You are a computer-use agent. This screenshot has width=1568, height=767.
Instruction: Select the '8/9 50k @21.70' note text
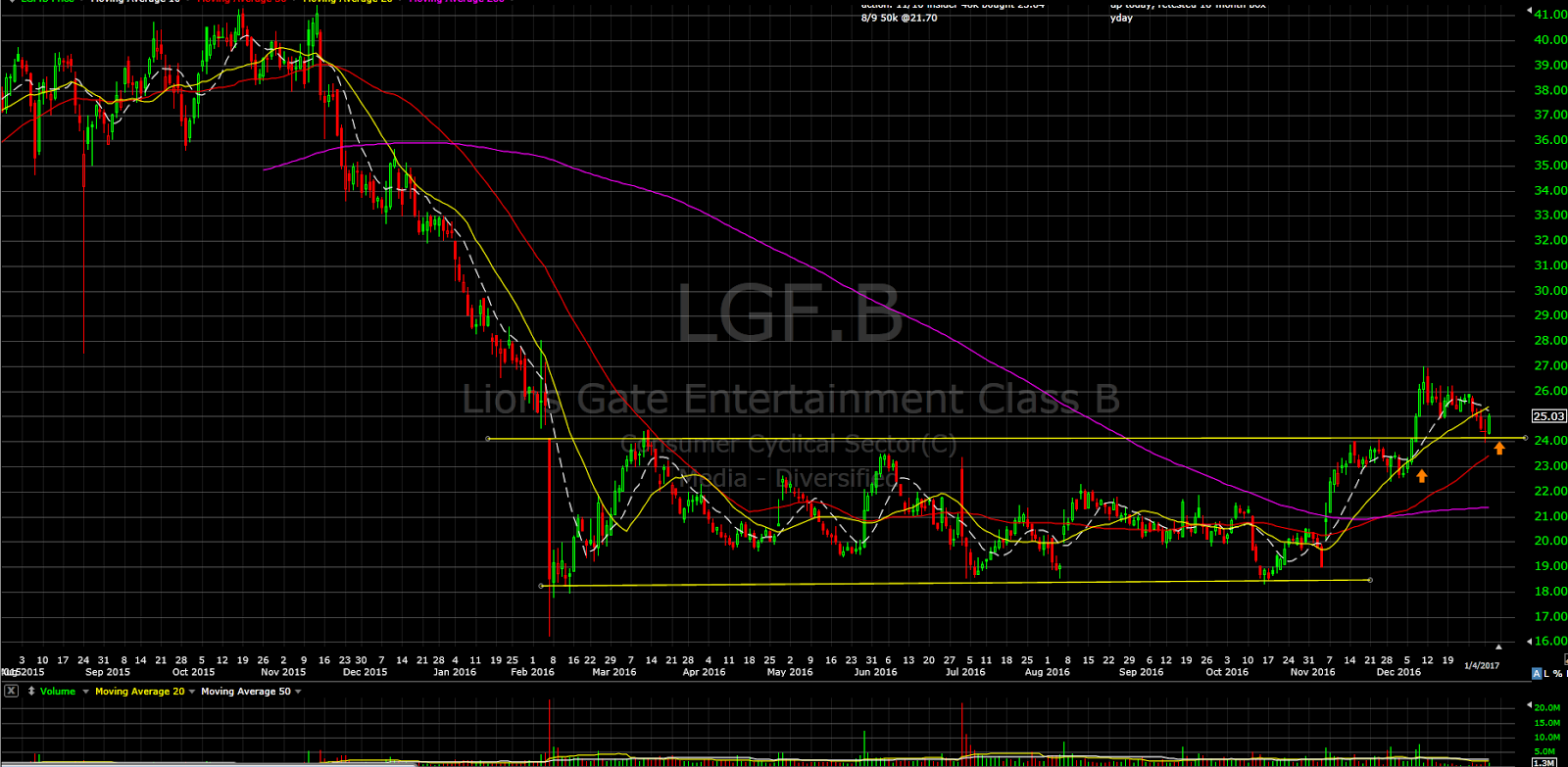(899, 18)
